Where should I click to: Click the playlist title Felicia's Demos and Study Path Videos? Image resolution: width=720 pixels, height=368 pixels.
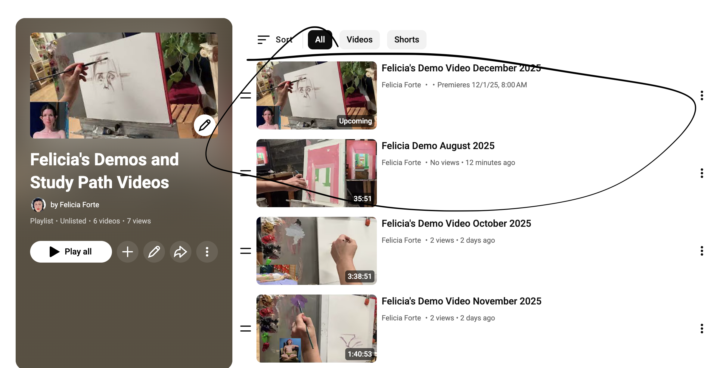pos(104,171)
